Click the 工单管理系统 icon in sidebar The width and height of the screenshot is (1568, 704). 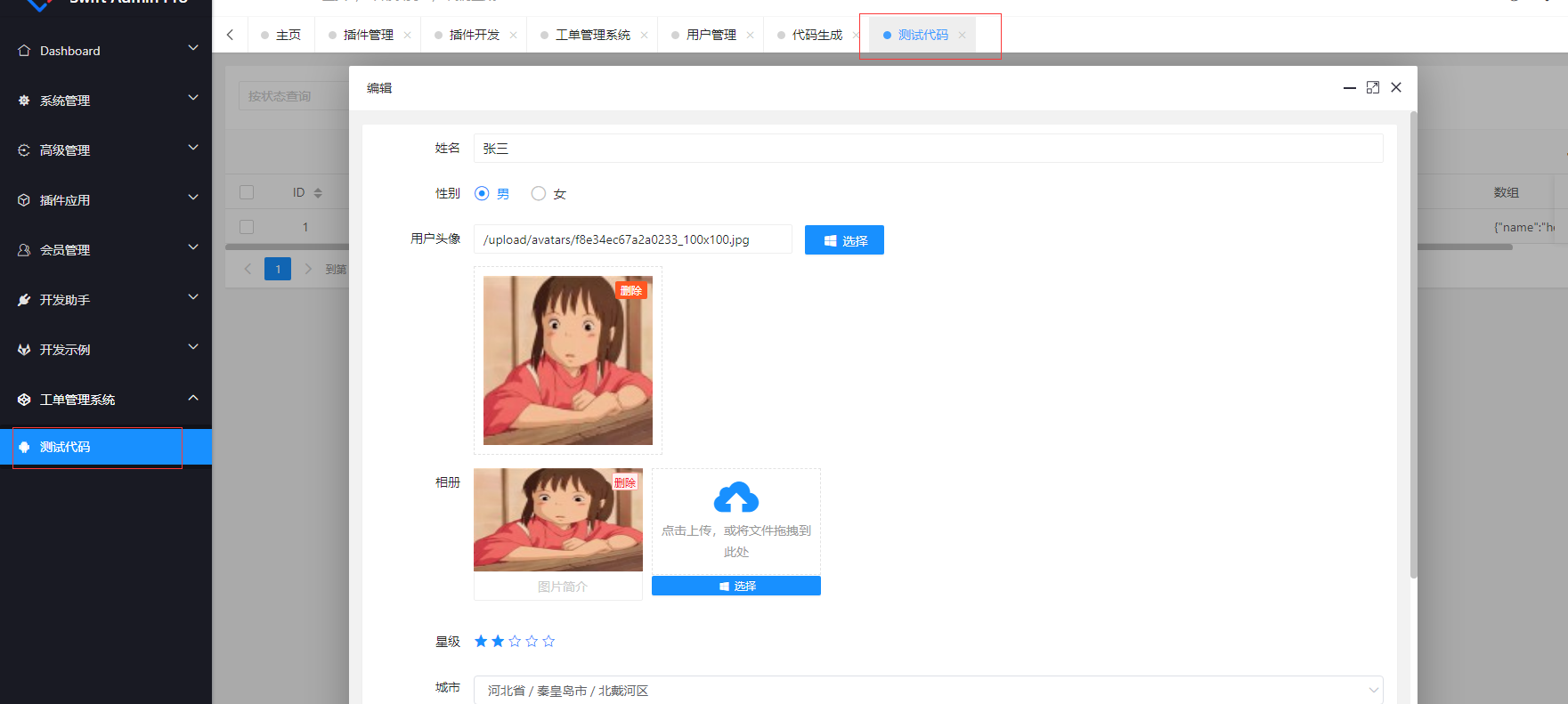coord(24,400)
